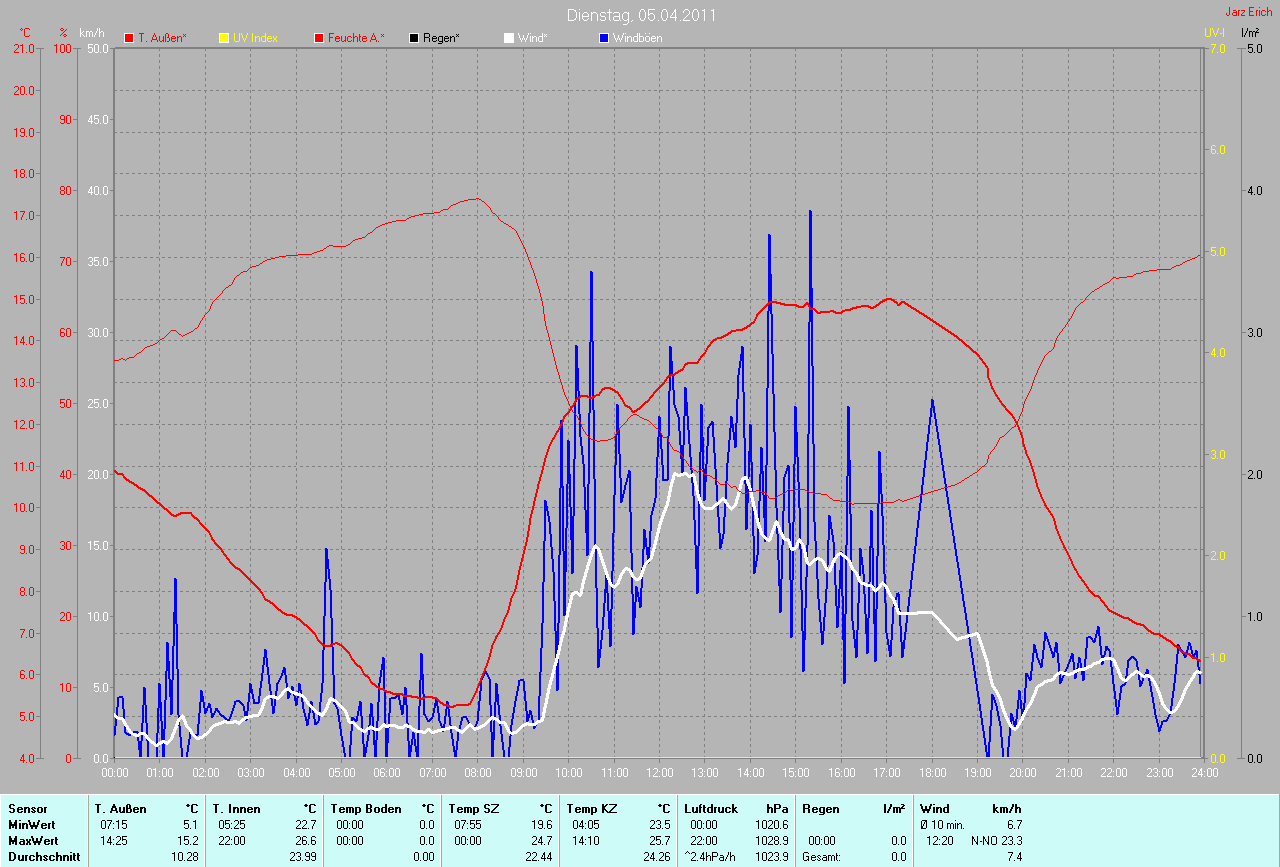Screen dimensions: 1280x867
Task: Click the T. Außen minimum value '5.1'
Action: (192, 824)
